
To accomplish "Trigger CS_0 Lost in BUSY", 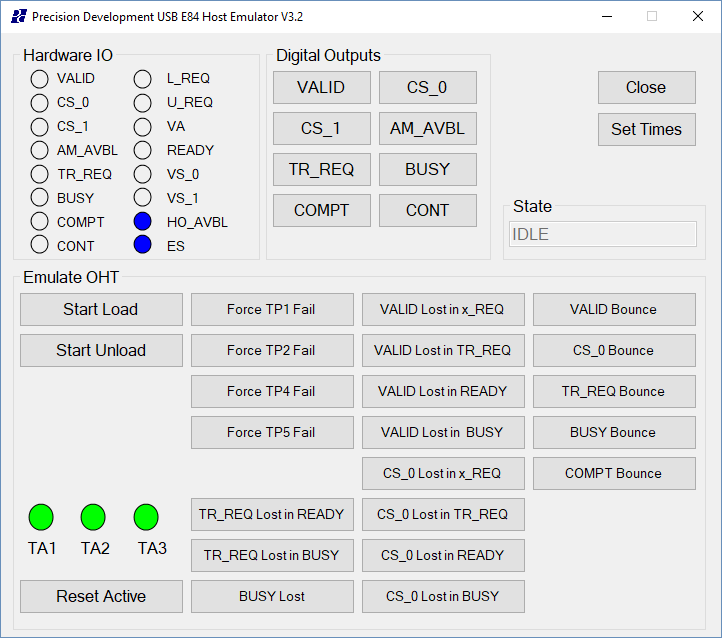I will pos(443,596).
